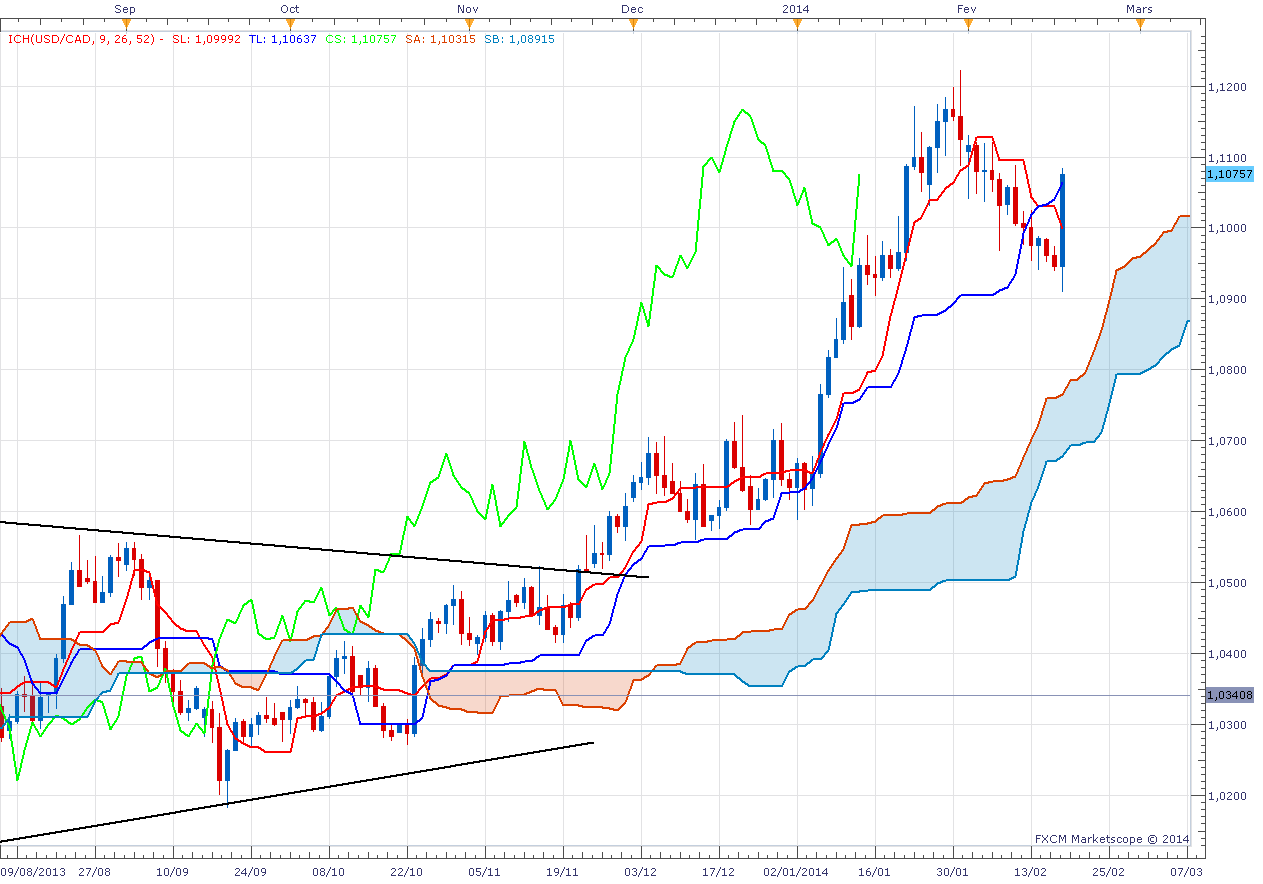Click the orange month marker under Oct
Screen dimensions: 1263x884
pos(289,24)
